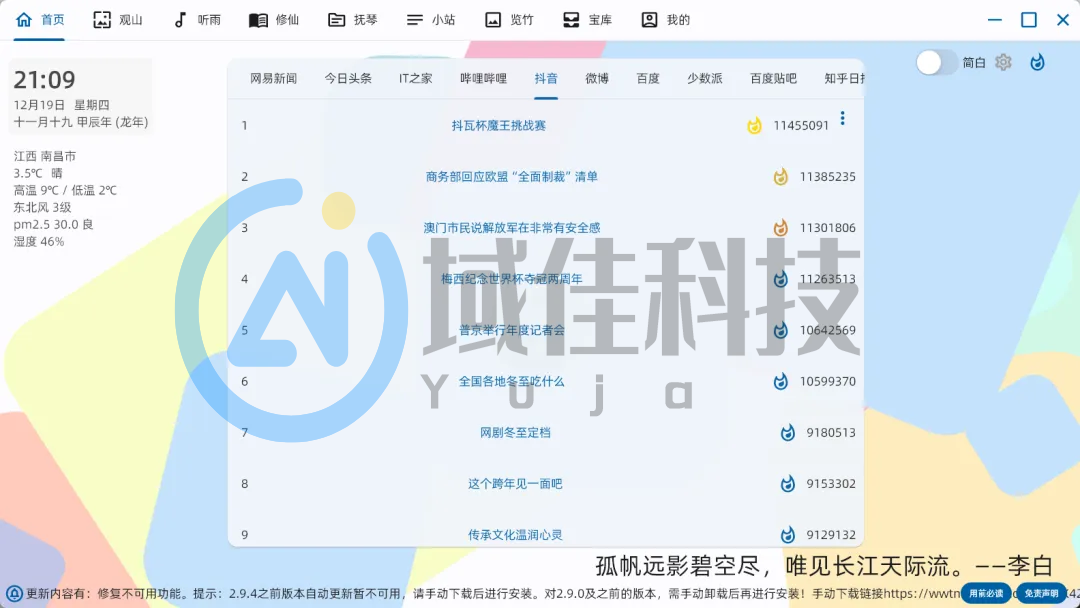Open the 首页 home tab
This screenshot has width=1080, height=608.
(x=40, y=20)
